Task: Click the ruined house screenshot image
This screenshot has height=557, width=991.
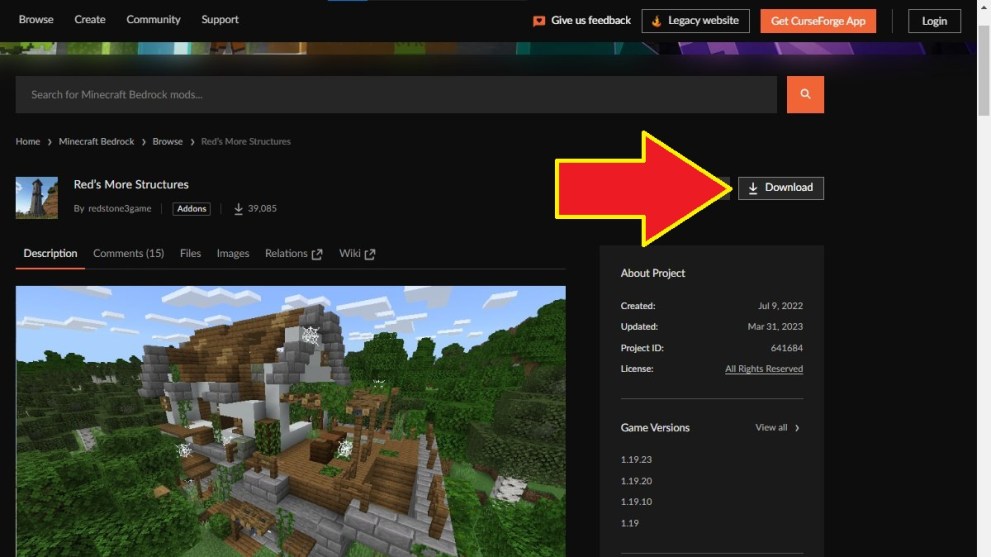Action: (x=291, y=421)
